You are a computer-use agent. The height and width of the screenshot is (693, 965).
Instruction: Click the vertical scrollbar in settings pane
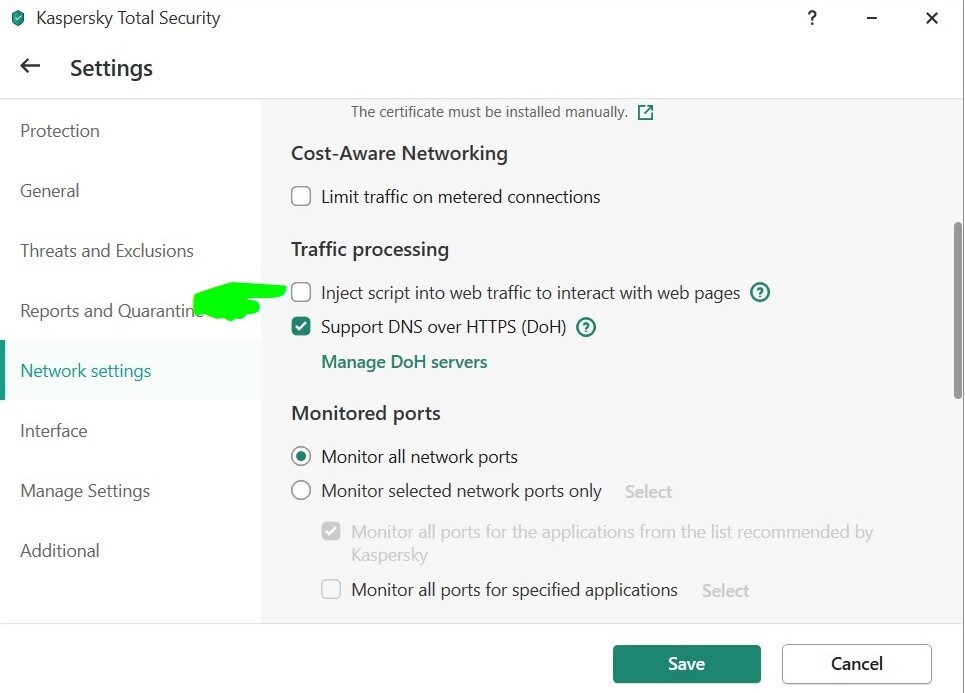pos(958,310)
